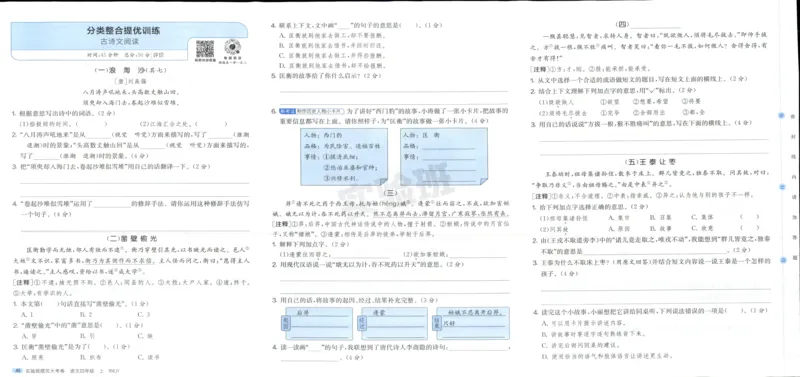Click the 西门豹 character card
Viewport: 800px width, 377px height.
pyautogui.click(x=344, y=156)
